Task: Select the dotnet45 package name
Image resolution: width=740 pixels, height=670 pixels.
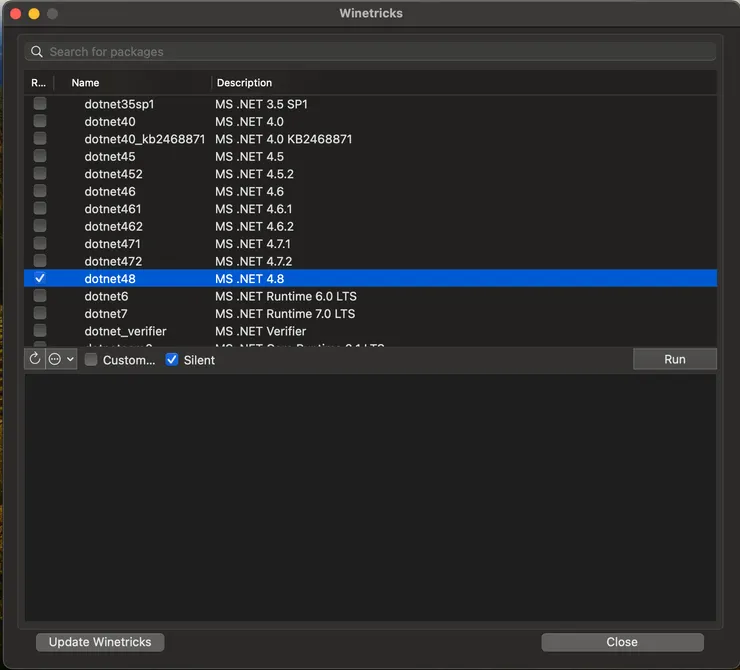Action: pyautogui.click(x=110, y=157)
